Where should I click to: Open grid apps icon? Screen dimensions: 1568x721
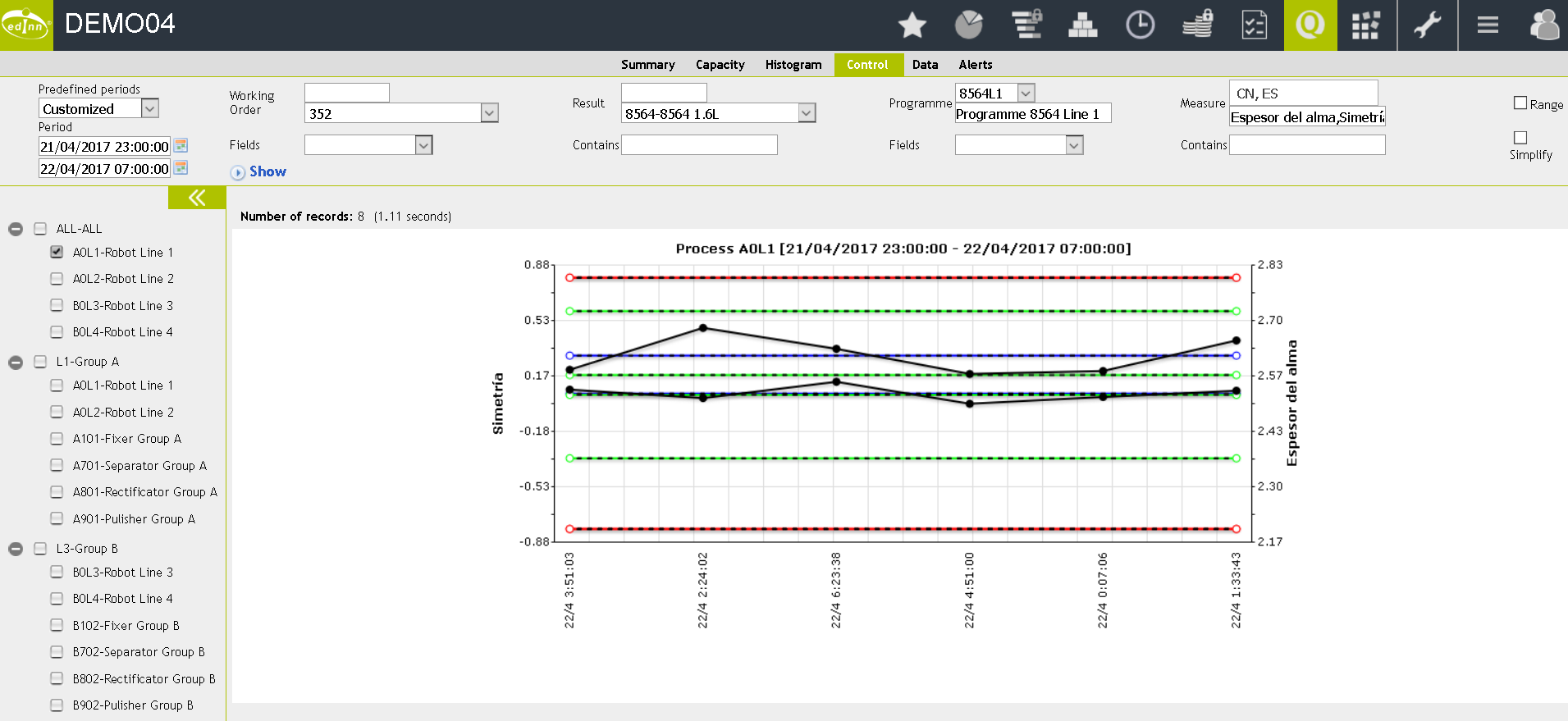(x=1365, y=25)
